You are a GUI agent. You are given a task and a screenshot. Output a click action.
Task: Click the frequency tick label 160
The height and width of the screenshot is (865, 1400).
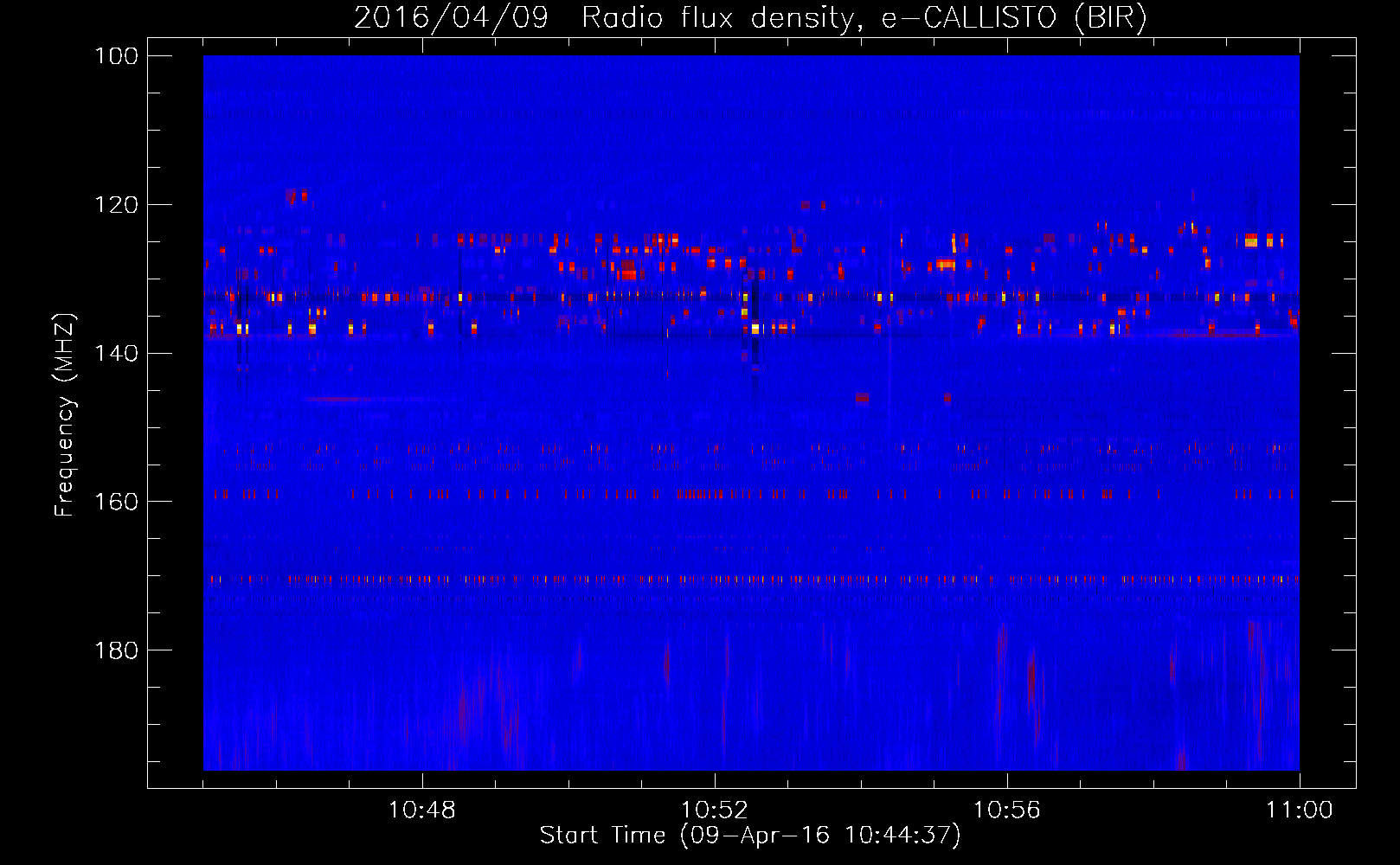point(115,502)
